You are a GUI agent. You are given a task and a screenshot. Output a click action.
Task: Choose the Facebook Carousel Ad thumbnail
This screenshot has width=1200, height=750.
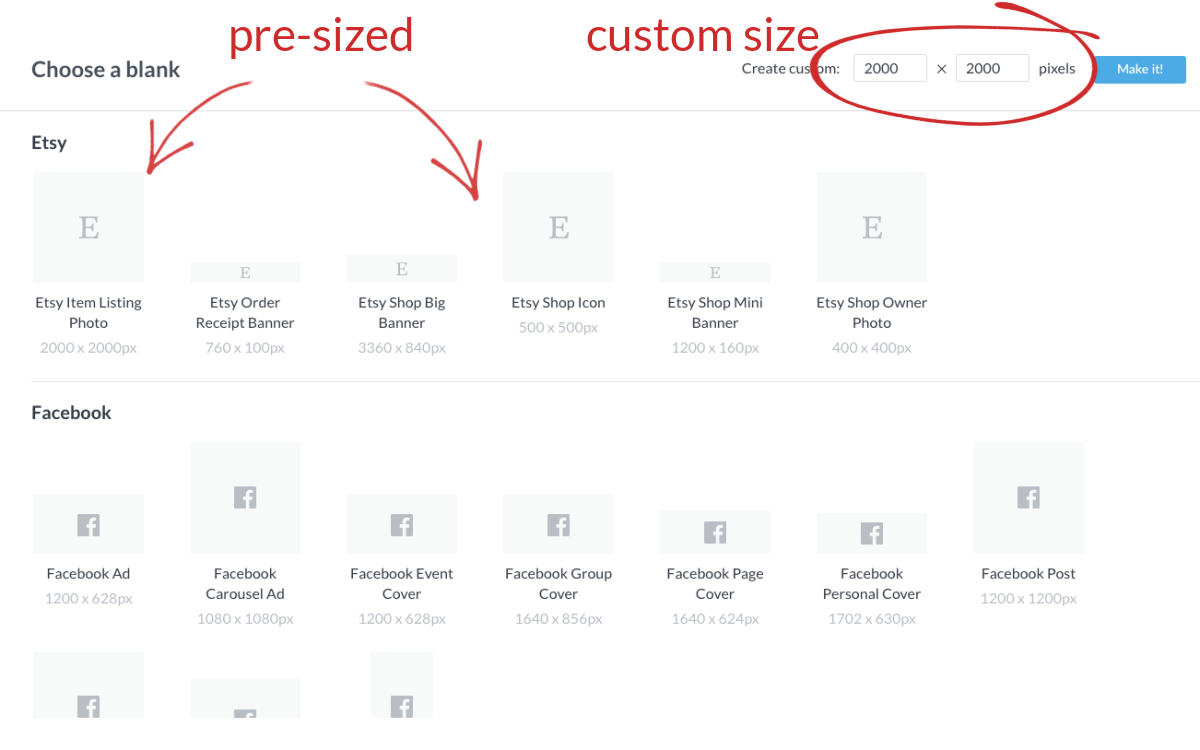(x=245, y=498)
